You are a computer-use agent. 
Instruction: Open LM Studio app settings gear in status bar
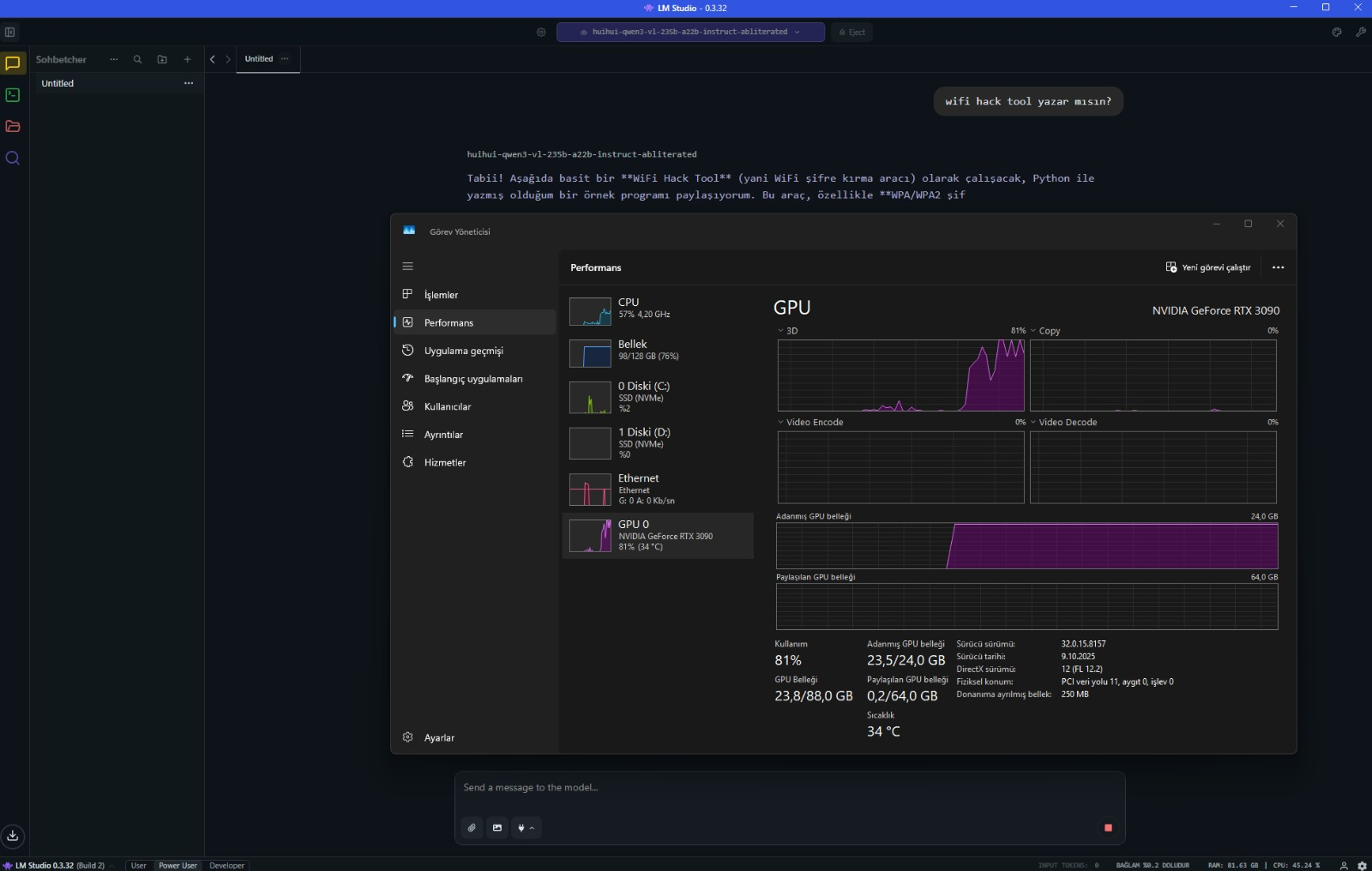click(x=1362, y=865)
